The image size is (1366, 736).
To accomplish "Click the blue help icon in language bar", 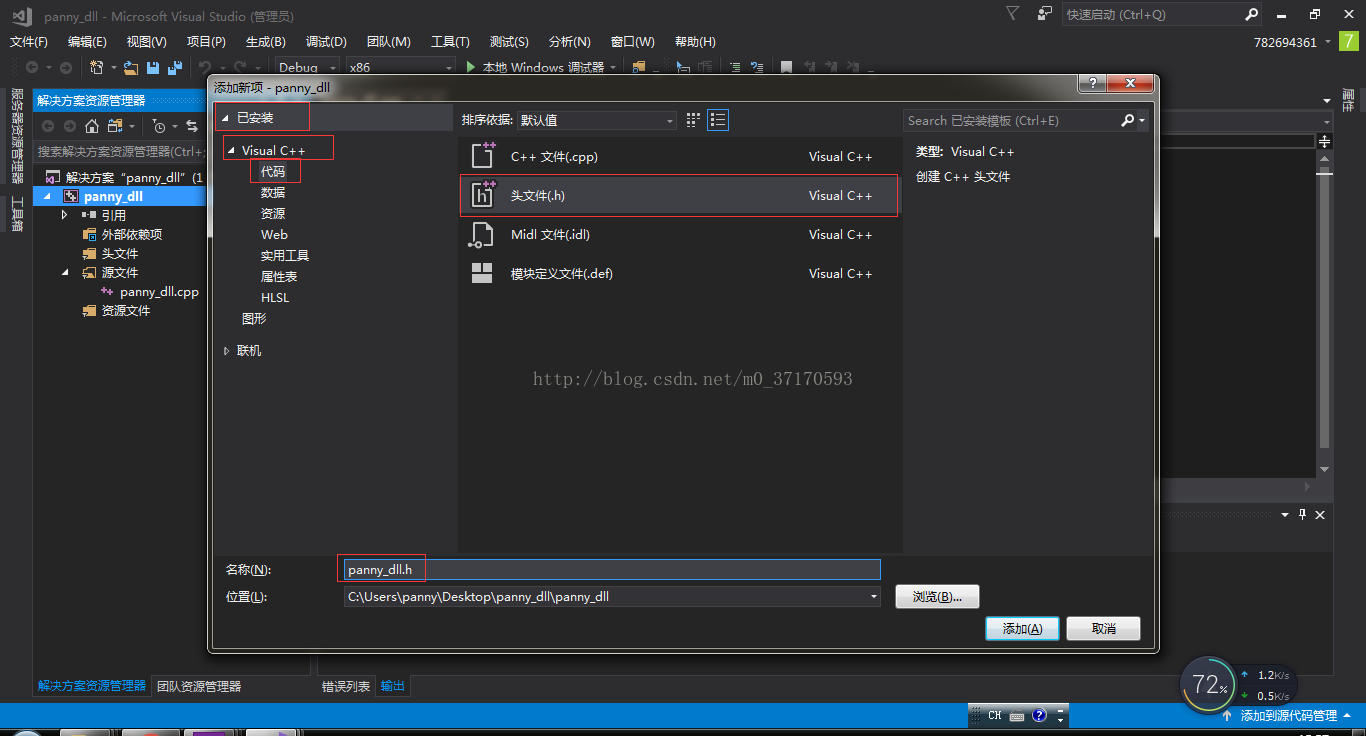I will (1039, 715).
